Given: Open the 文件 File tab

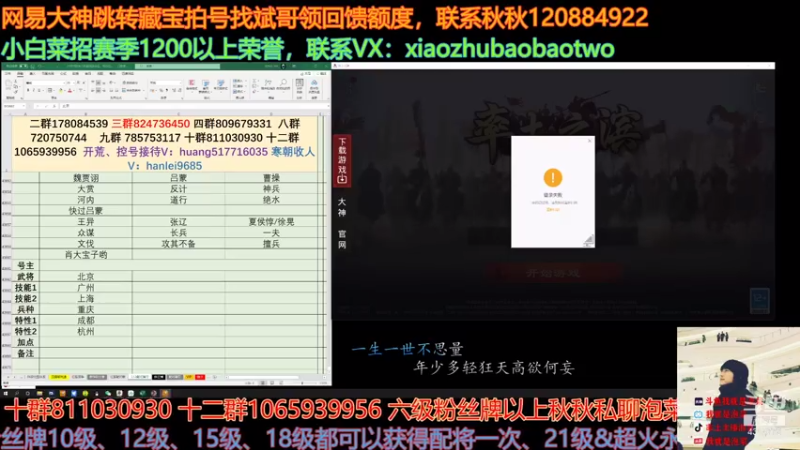Looking at the screenshot, I should 8,73.
